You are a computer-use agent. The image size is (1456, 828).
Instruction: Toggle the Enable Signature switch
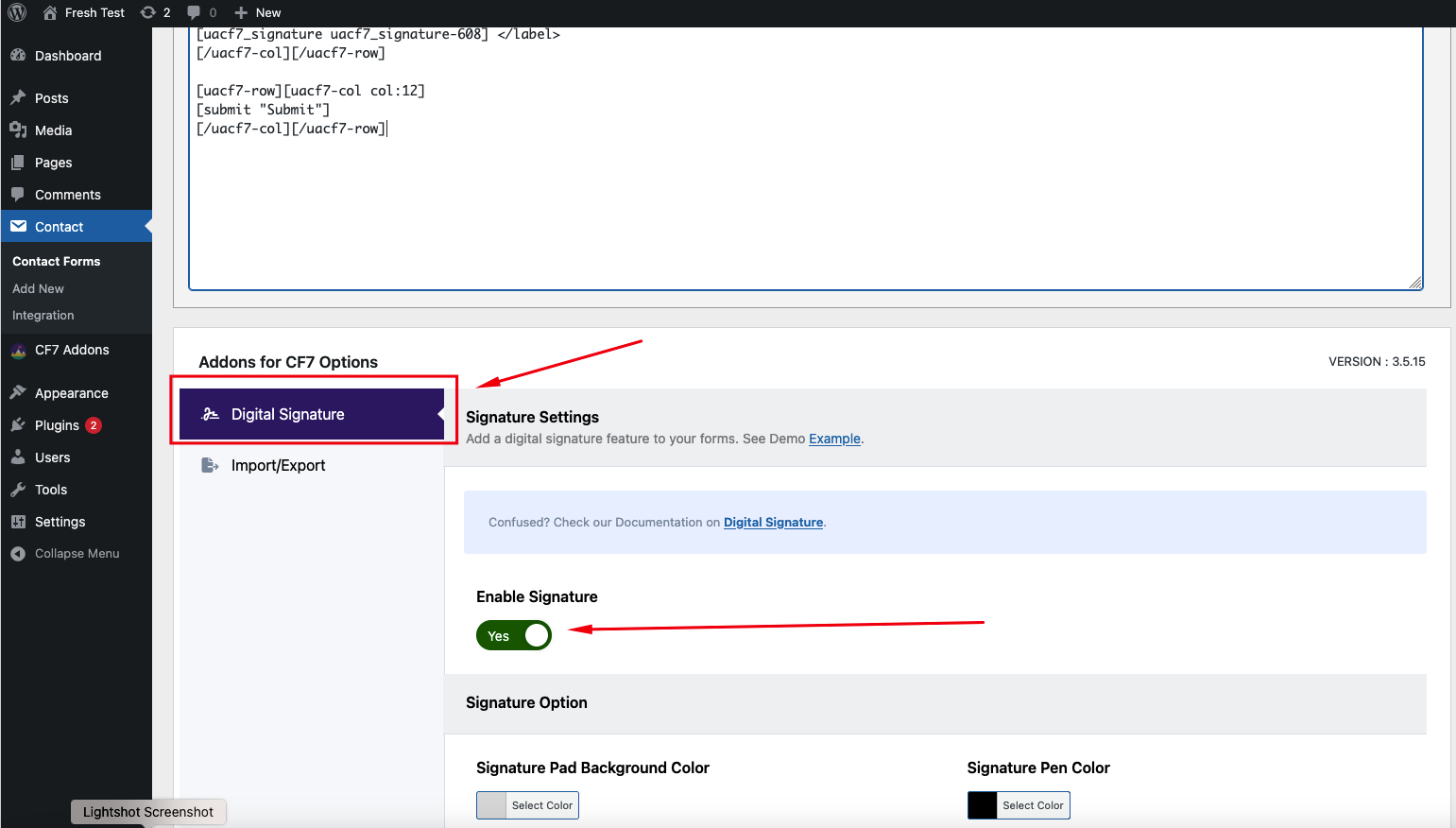(x=514, y=635)
